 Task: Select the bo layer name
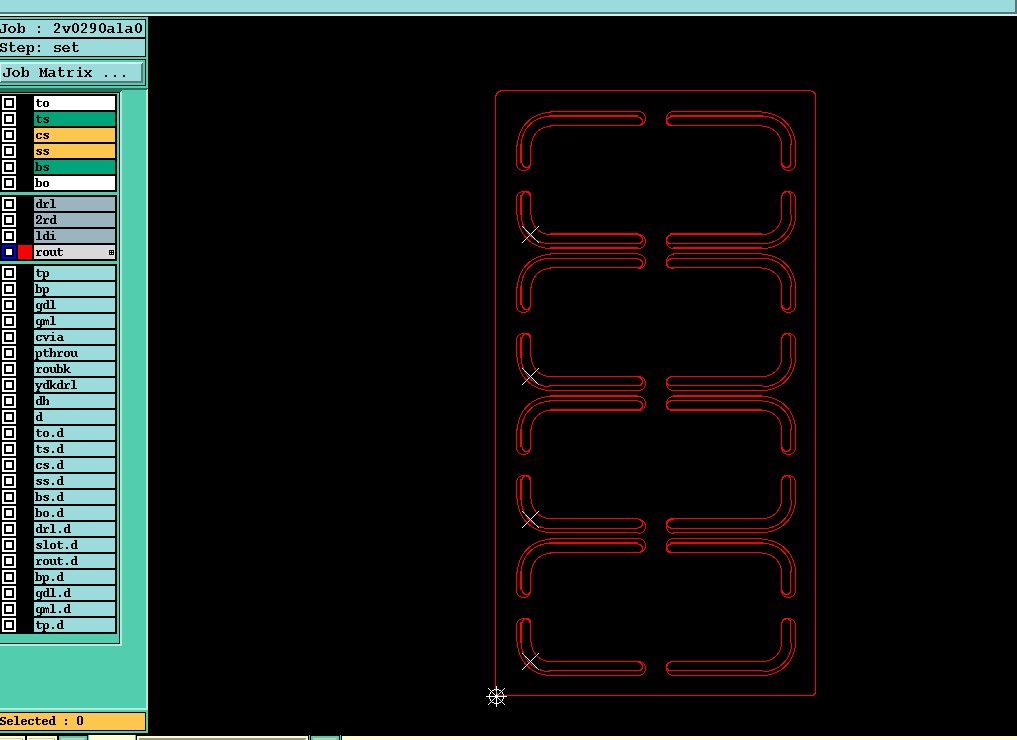(75, 183)
